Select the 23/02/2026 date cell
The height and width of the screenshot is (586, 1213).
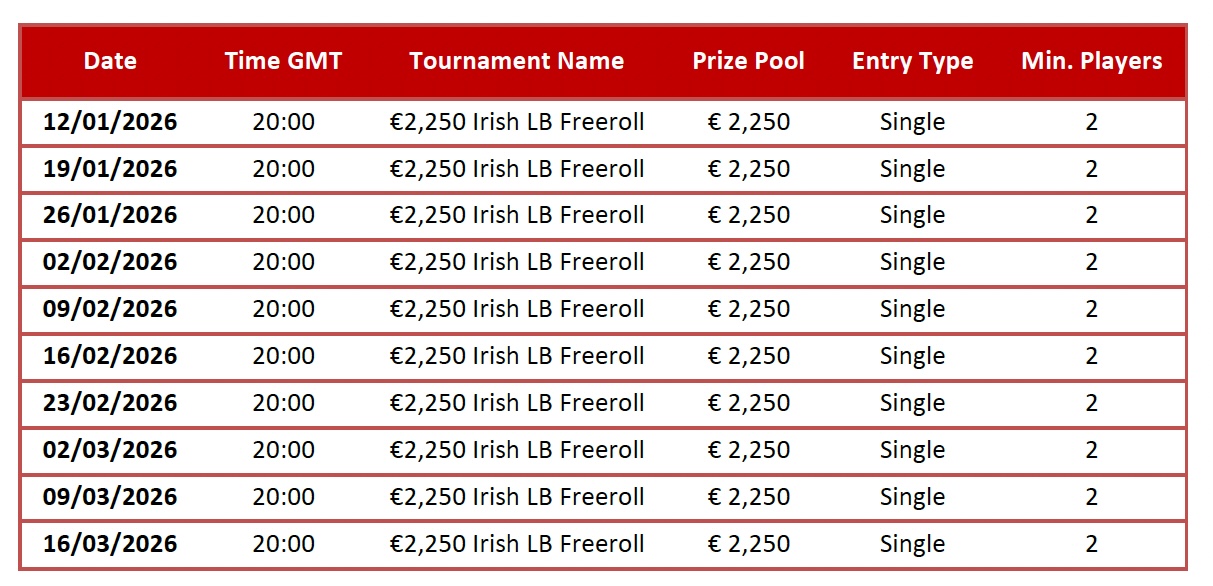110,403
